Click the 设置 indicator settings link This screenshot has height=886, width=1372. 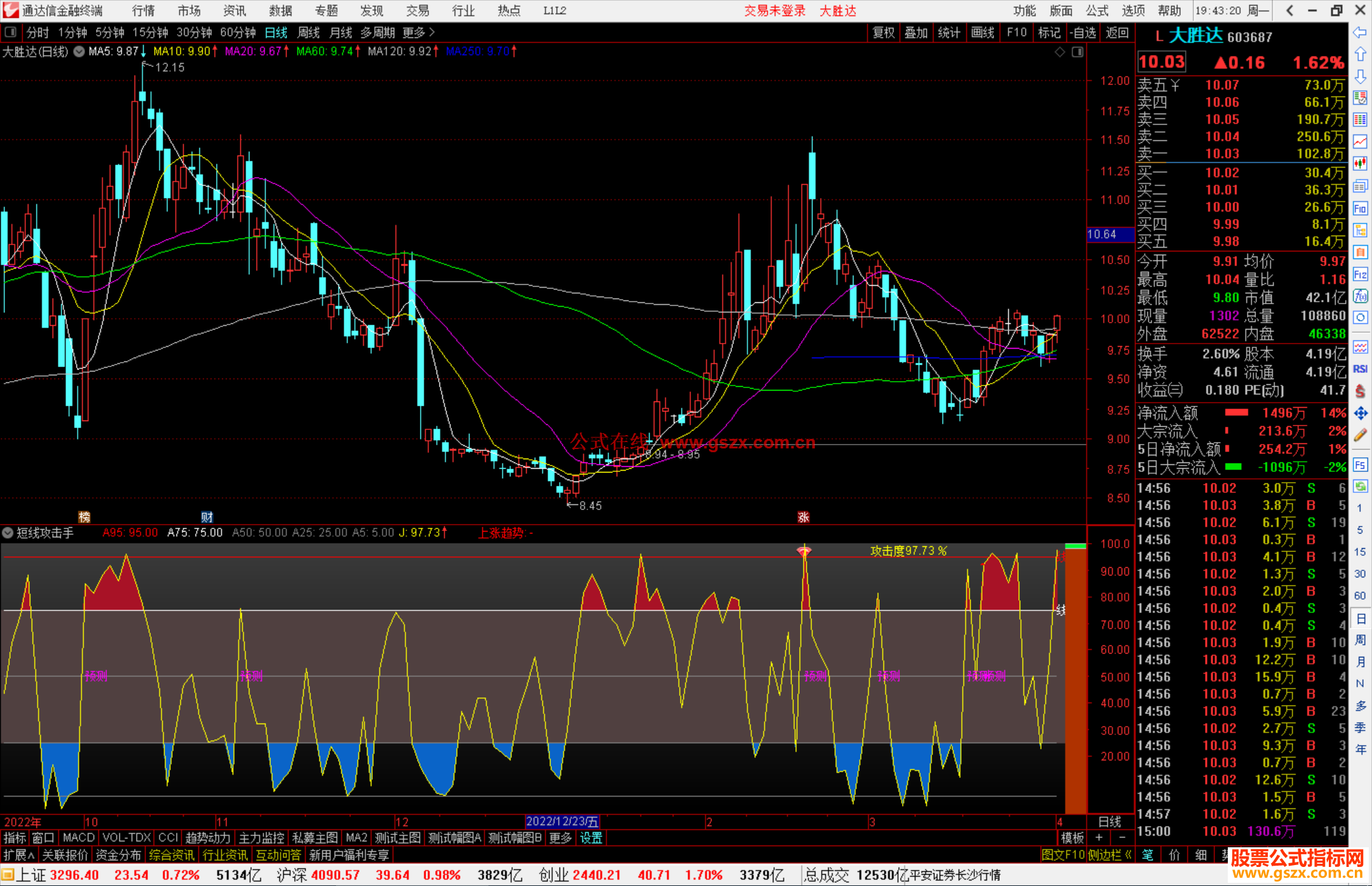[591, 838]
